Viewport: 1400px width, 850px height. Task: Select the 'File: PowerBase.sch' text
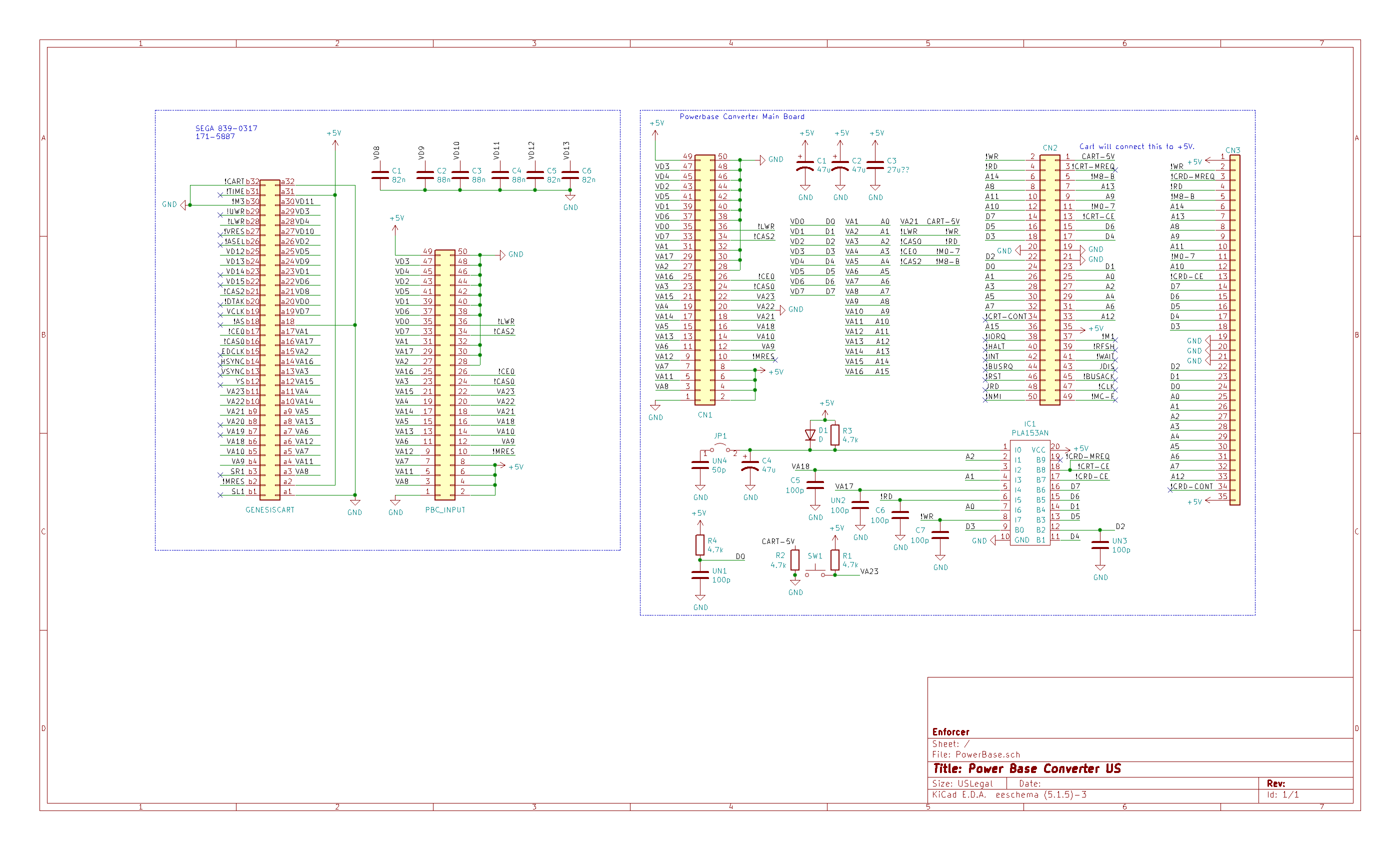click(x=975, y=754)
